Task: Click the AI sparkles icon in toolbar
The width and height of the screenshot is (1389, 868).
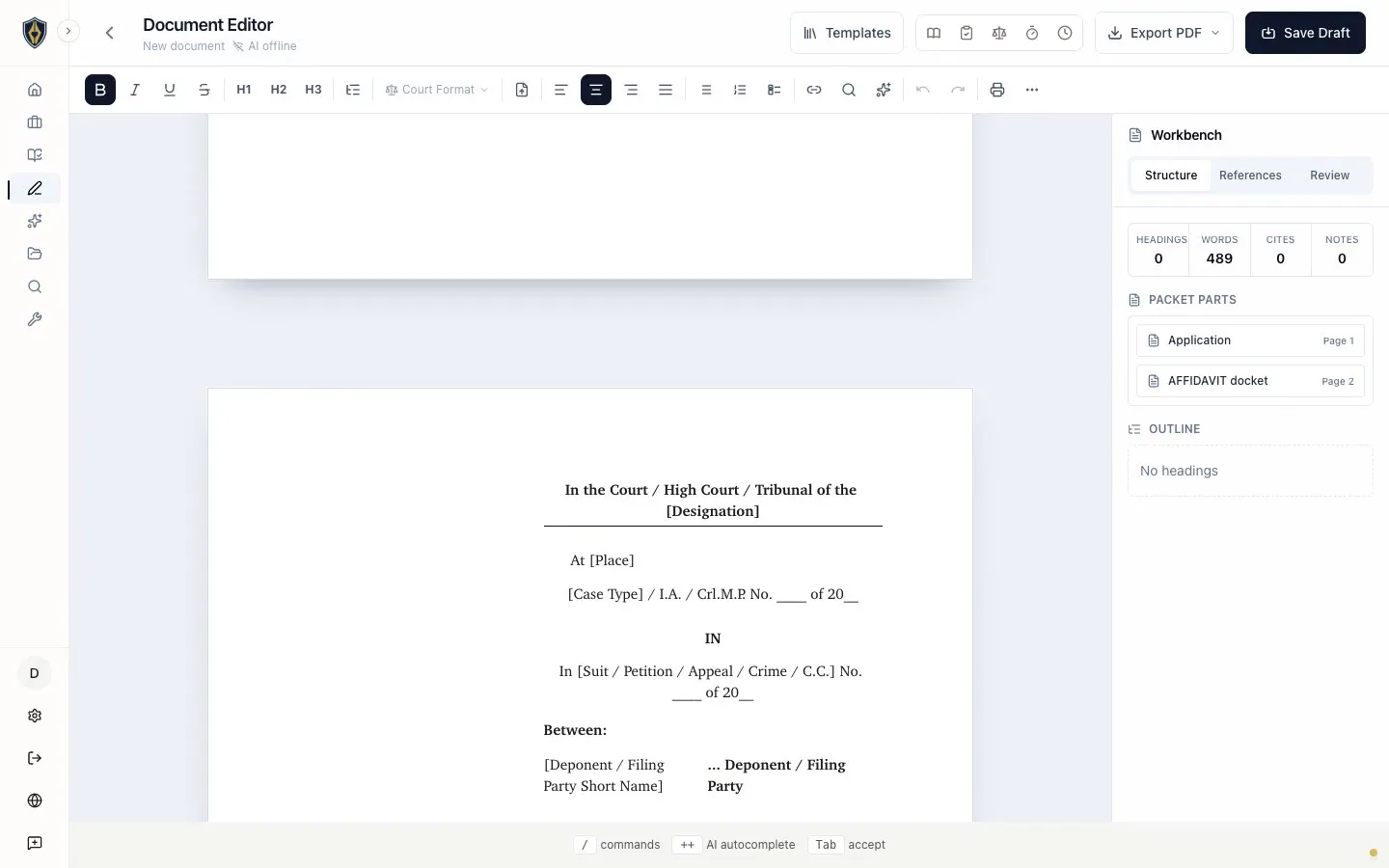Action: (884, 90)
